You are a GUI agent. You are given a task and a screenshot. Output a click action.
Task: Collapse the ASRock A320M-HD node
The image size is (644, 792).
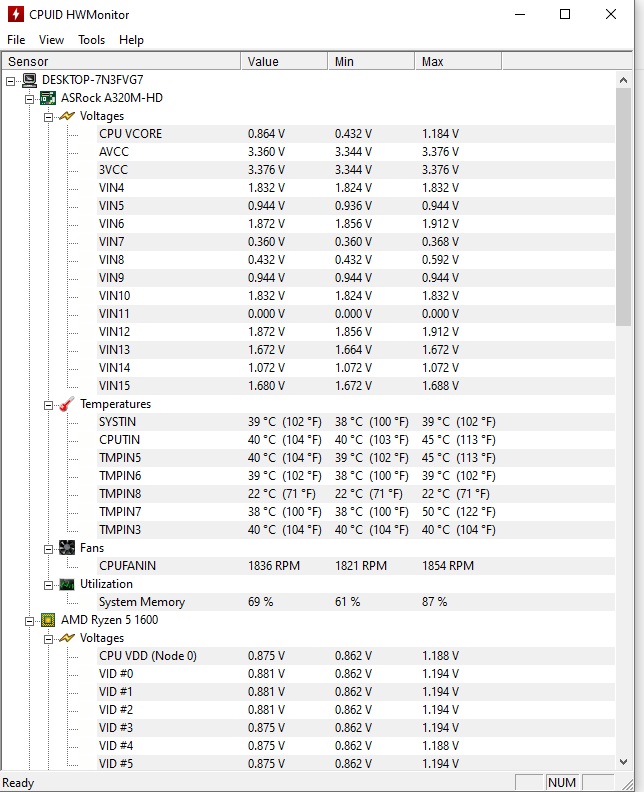click(x=30, y=99)
